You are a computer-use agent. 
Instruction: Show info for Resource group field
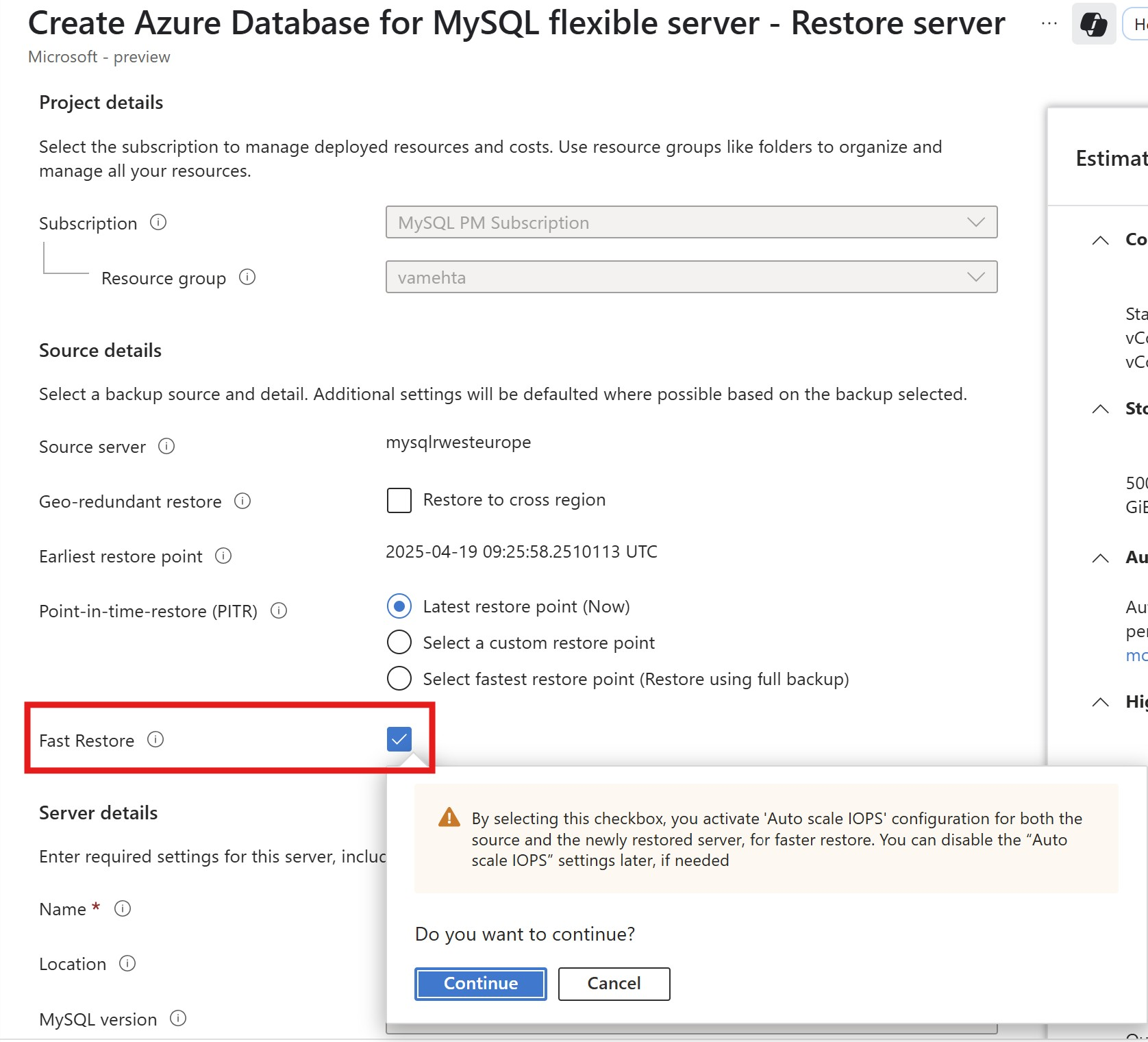247,277
